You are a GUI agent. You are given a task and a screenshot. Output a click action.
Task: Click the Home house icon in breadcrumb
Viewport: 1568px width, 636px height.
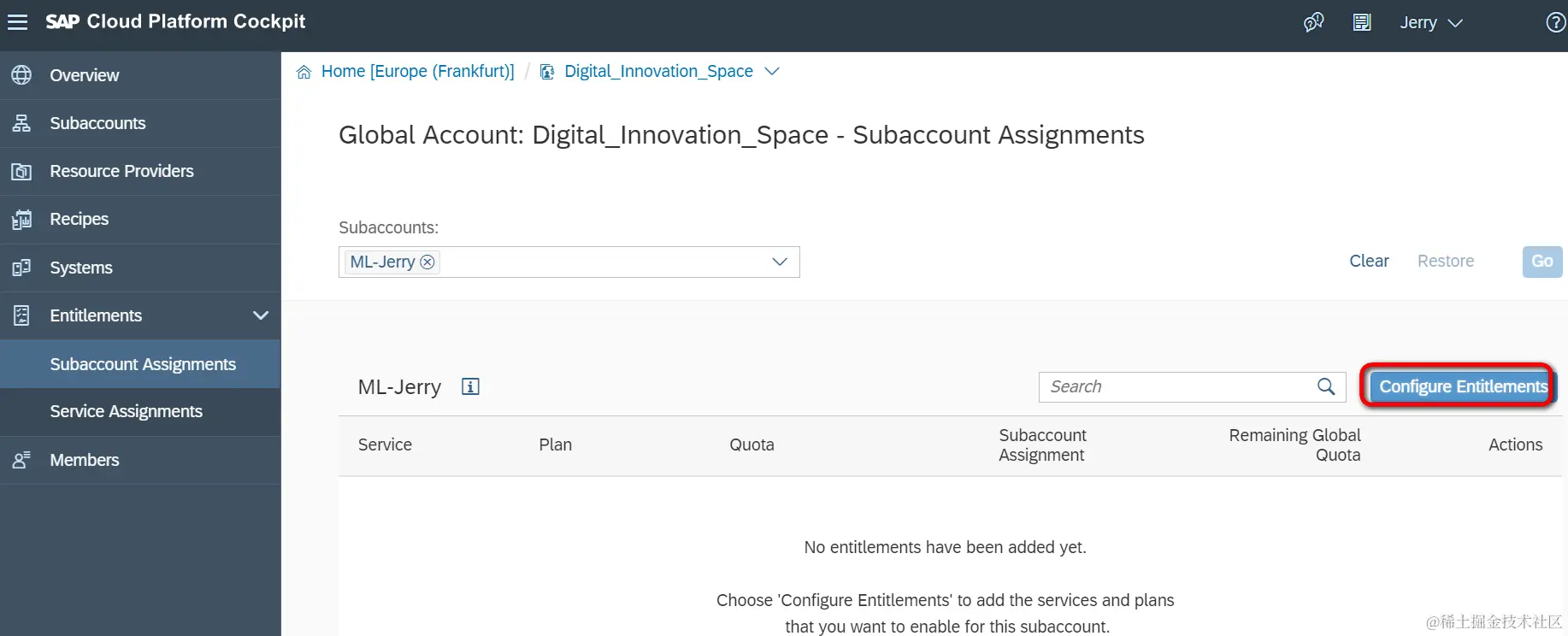[x=304, y=72]
